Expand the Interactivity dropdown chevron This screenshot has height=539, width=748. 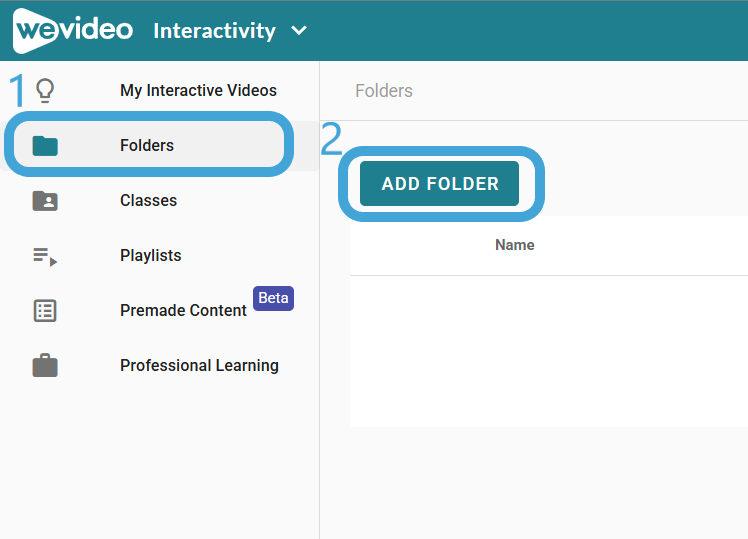click(299, 31)
